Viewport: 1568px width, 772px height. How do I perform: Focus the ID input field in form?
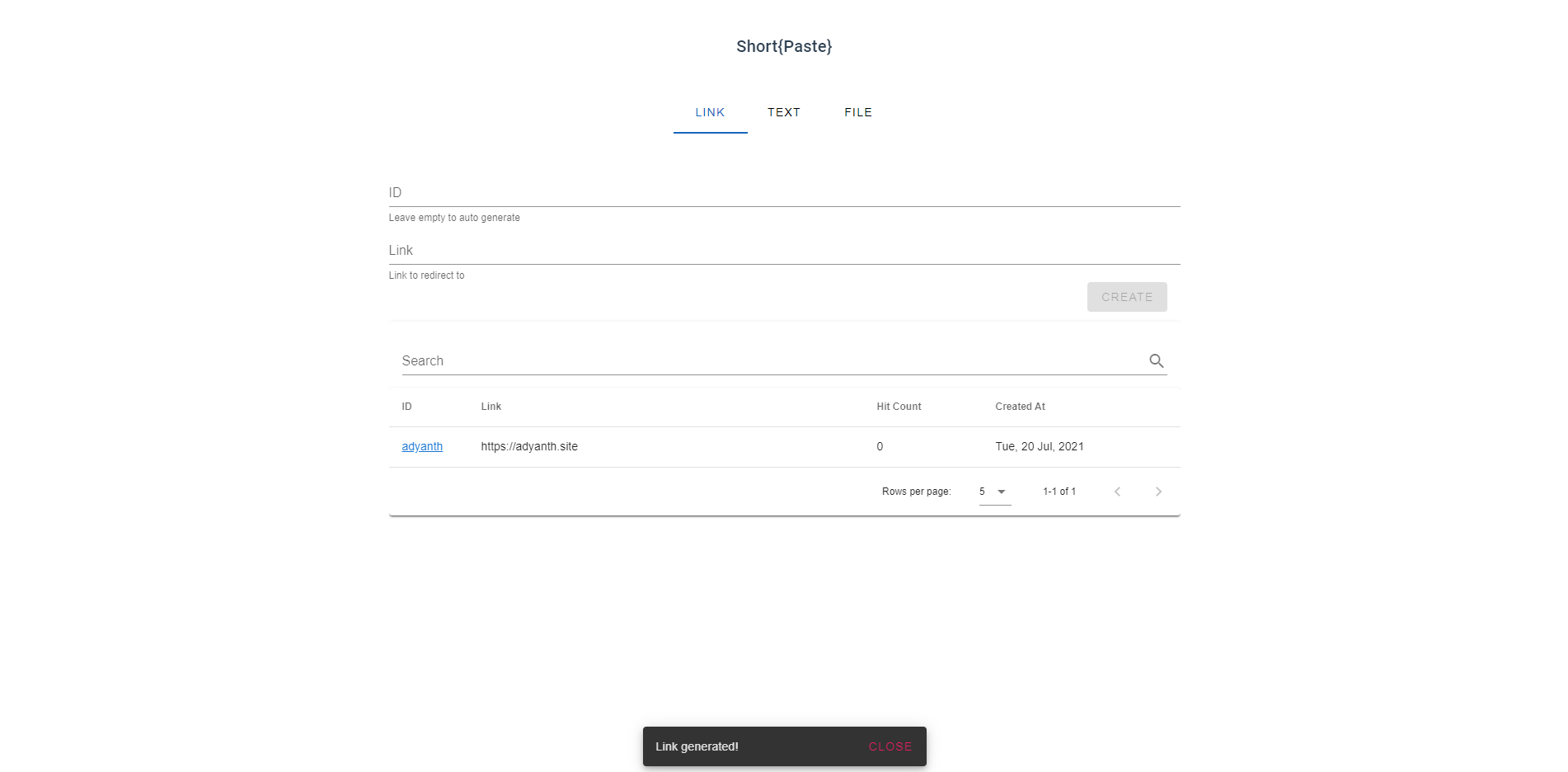[x=783, y=193]
